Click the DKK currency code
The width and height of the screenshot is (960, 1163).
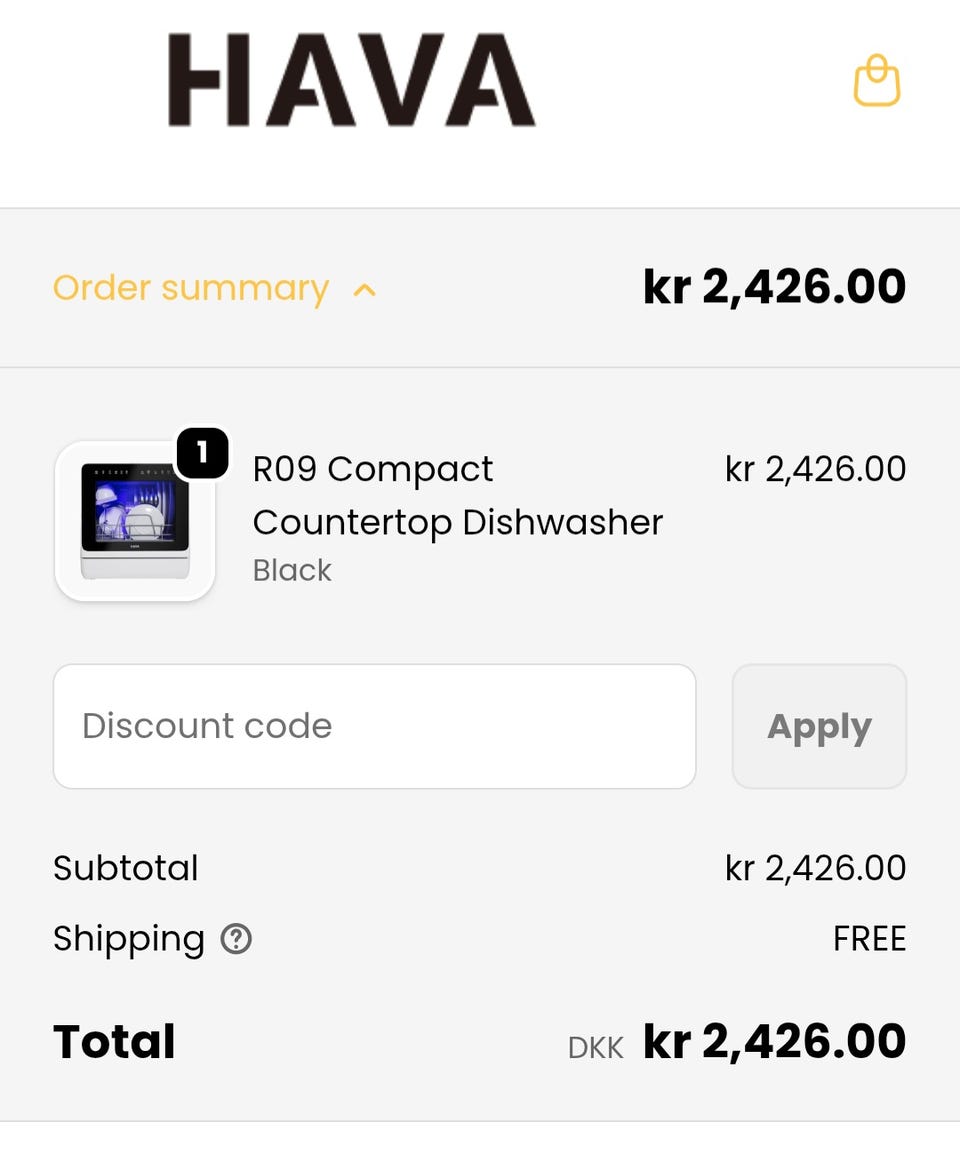tap(595, 1047)
